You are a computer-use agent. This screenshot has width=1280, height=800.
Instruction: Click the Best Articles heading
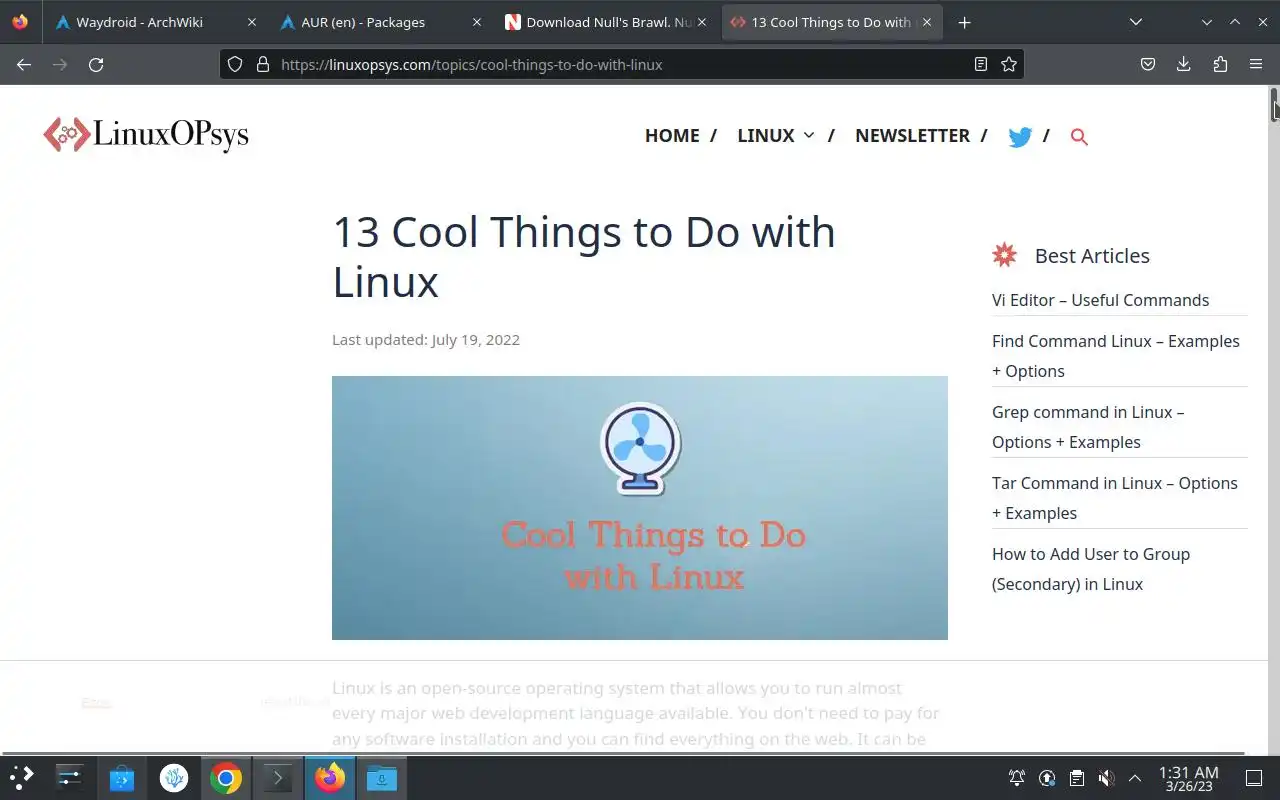point(1092,256)
